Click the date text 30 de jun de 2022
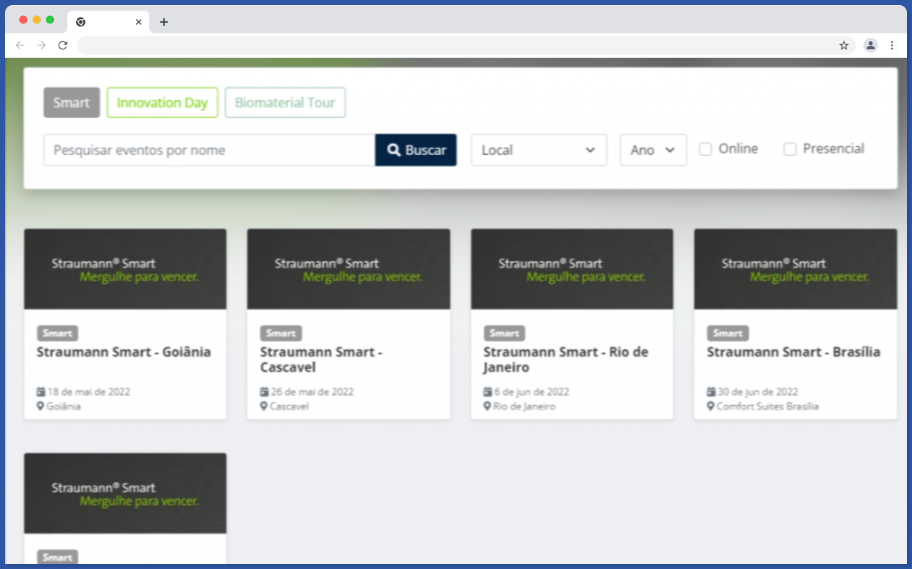The image size is (912, 569). [x=758, y=392]
